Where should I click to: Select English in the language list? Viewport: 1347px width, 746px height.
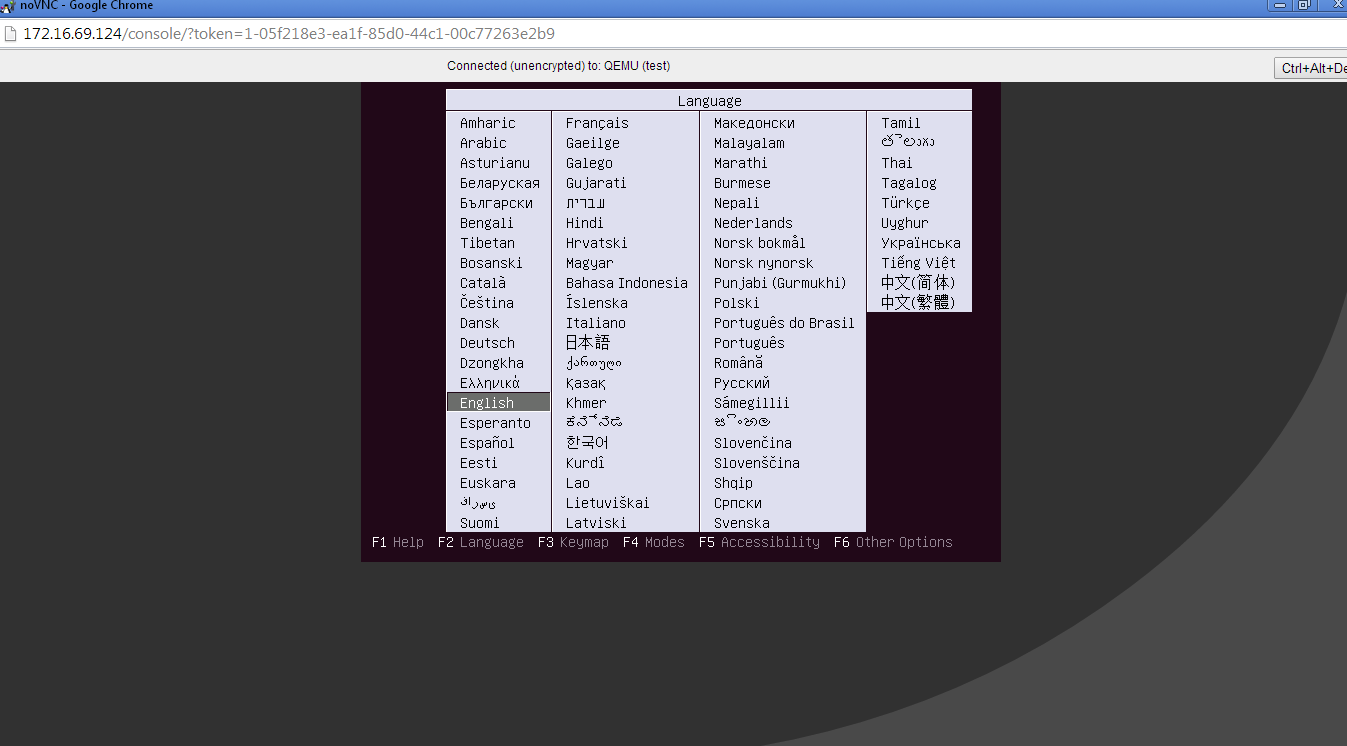[498, 403]
